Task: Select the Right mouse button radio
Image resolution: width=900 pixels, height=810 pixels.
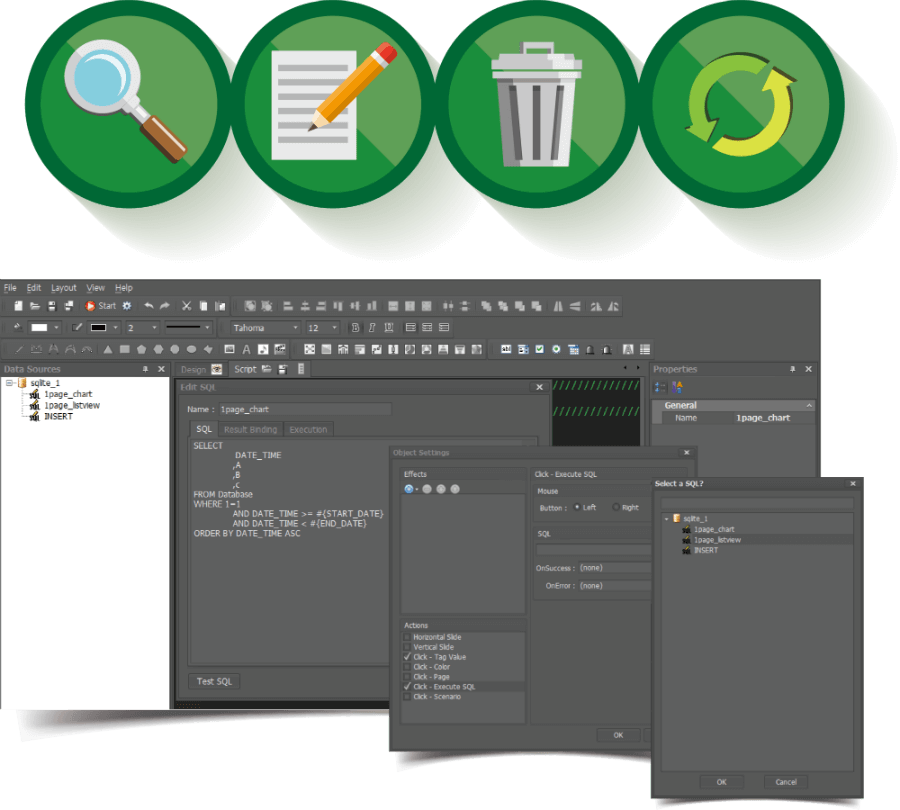Action: 616,508
